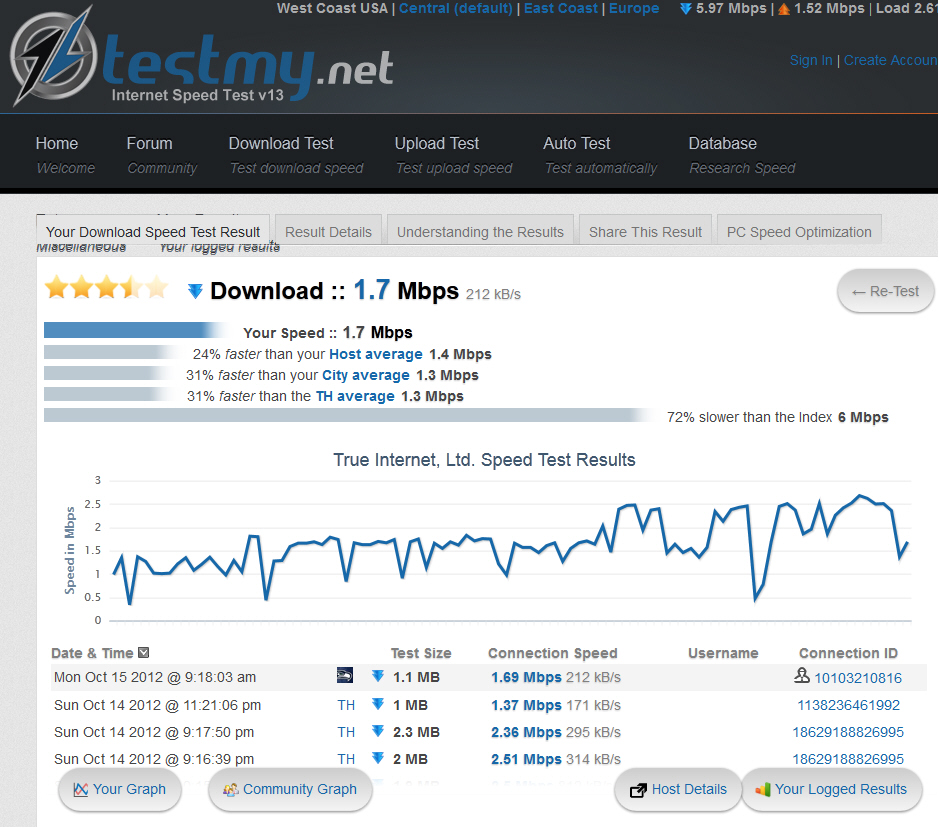Click the download arrow in the 2.3 MB row
This screenshot has height=828, width=939.
coord(377,731)
